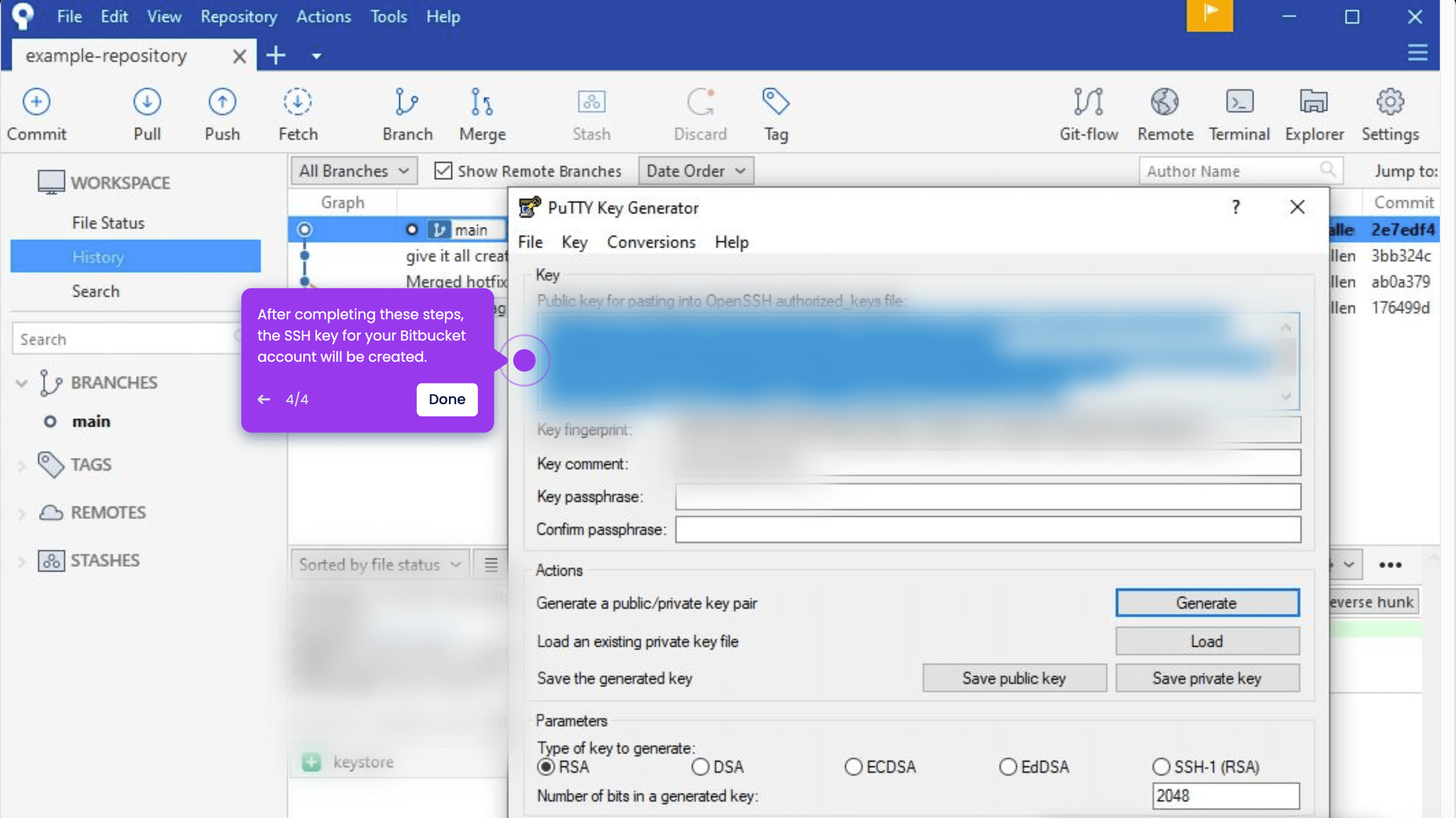
Task: Click the list view icon beside file status sorting
Action: coord(490,564)
